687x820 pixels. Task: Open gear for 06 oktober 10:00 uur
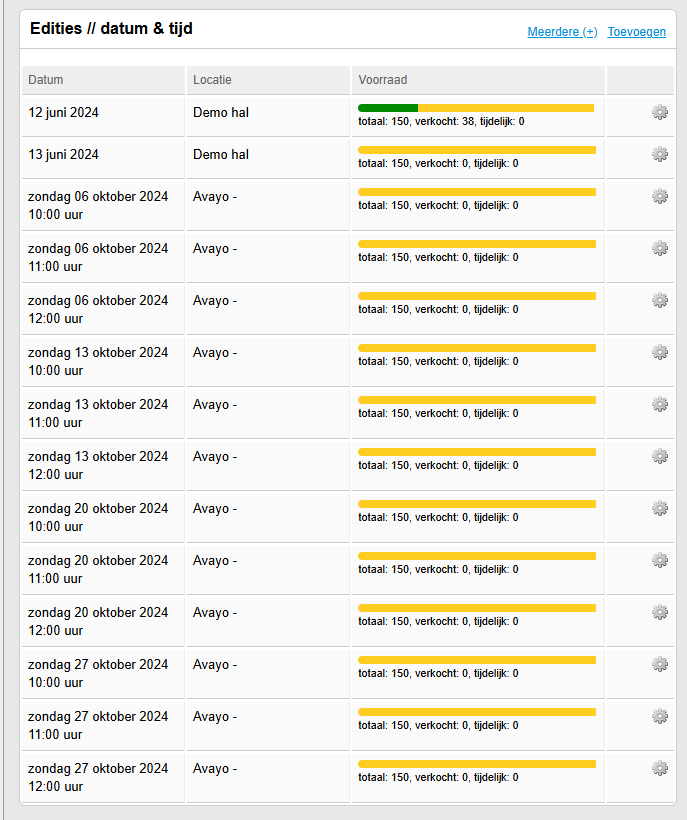[x=660, y=196]
